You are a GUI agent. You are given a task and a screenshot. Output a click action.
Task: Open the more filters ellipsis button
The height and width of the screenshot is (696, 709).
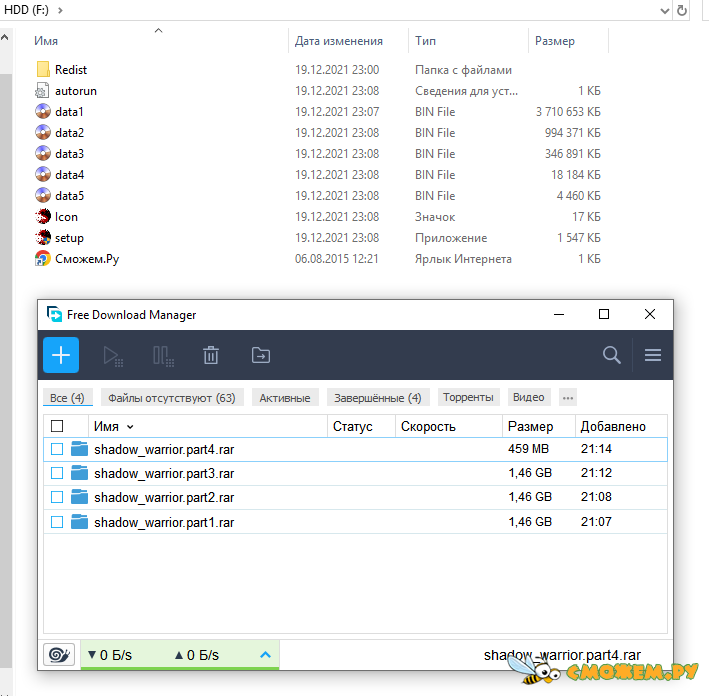point(568,398)
